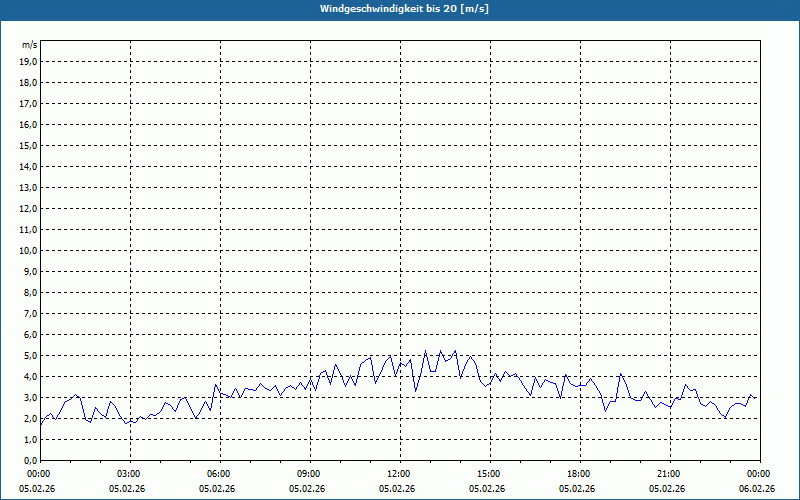Click the 3,0 y-axis label
800x500 pixels.
31,397
